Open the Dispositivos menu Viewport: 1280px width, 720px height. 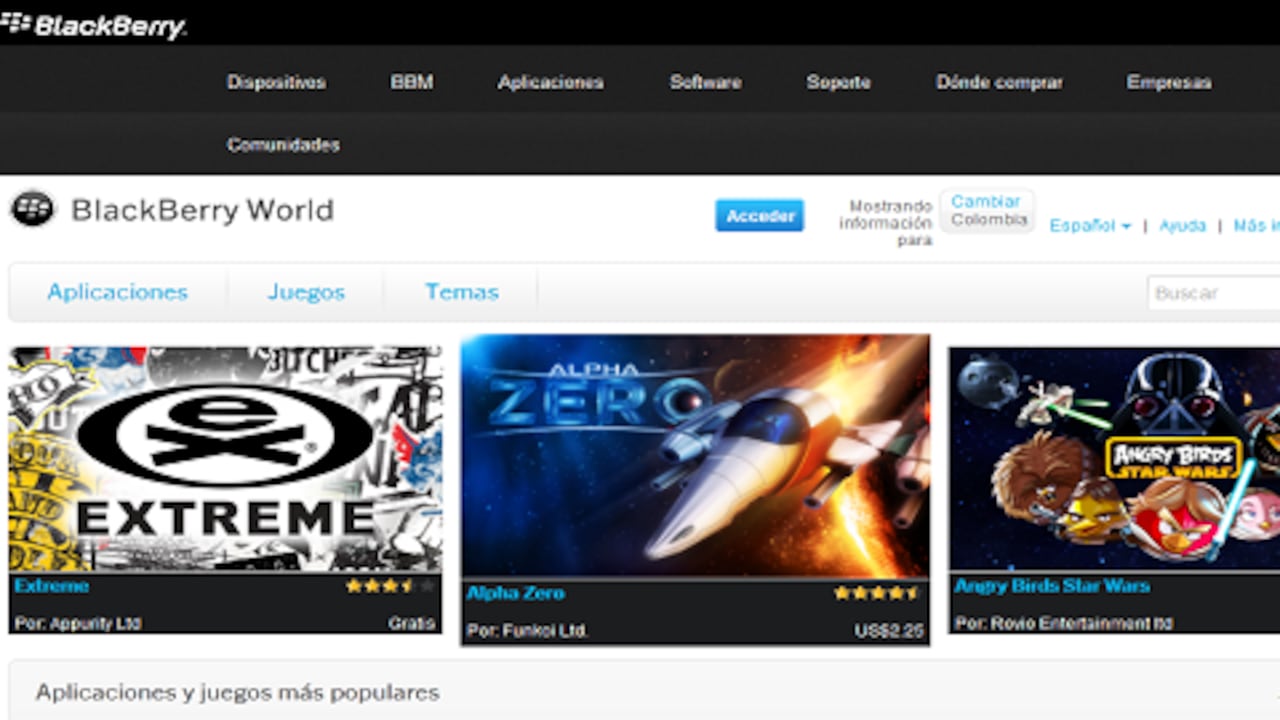click(276, 83)
